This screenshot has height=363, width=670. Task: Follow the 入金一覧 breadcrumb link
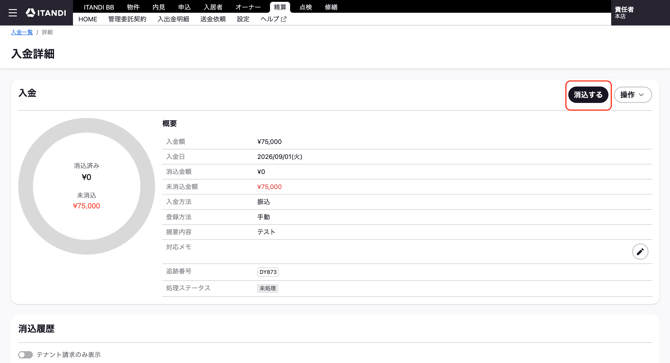(x=22, y=32)
